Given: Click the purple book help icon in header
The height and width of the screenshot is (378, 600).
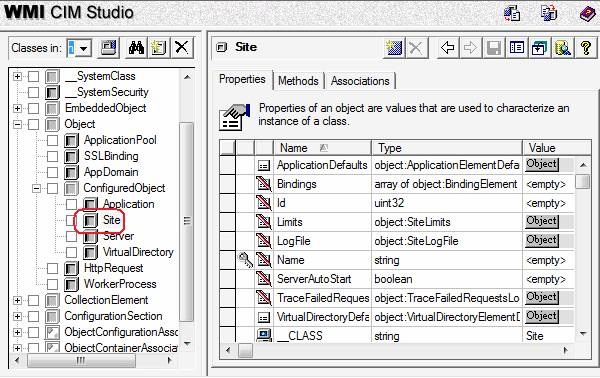Looking at the screenshot, I should click(x=587, y=14).
